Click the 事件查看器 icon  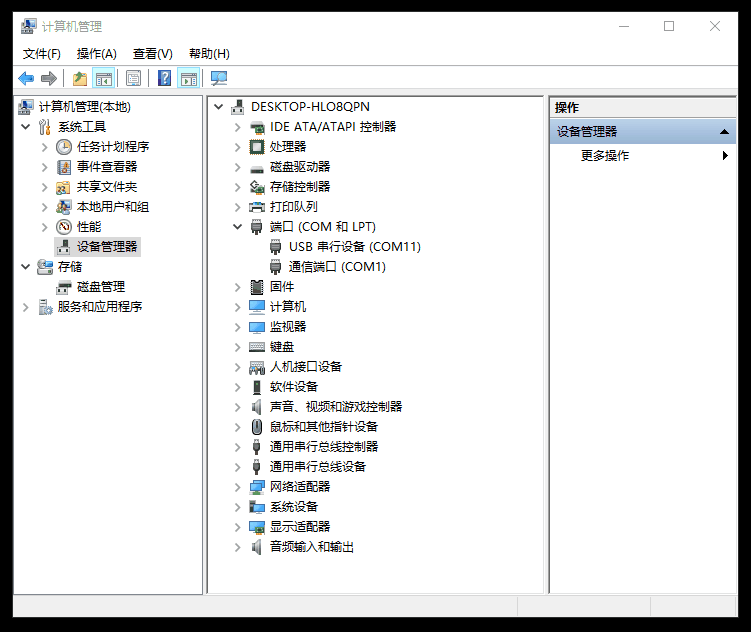coord(64,167)
